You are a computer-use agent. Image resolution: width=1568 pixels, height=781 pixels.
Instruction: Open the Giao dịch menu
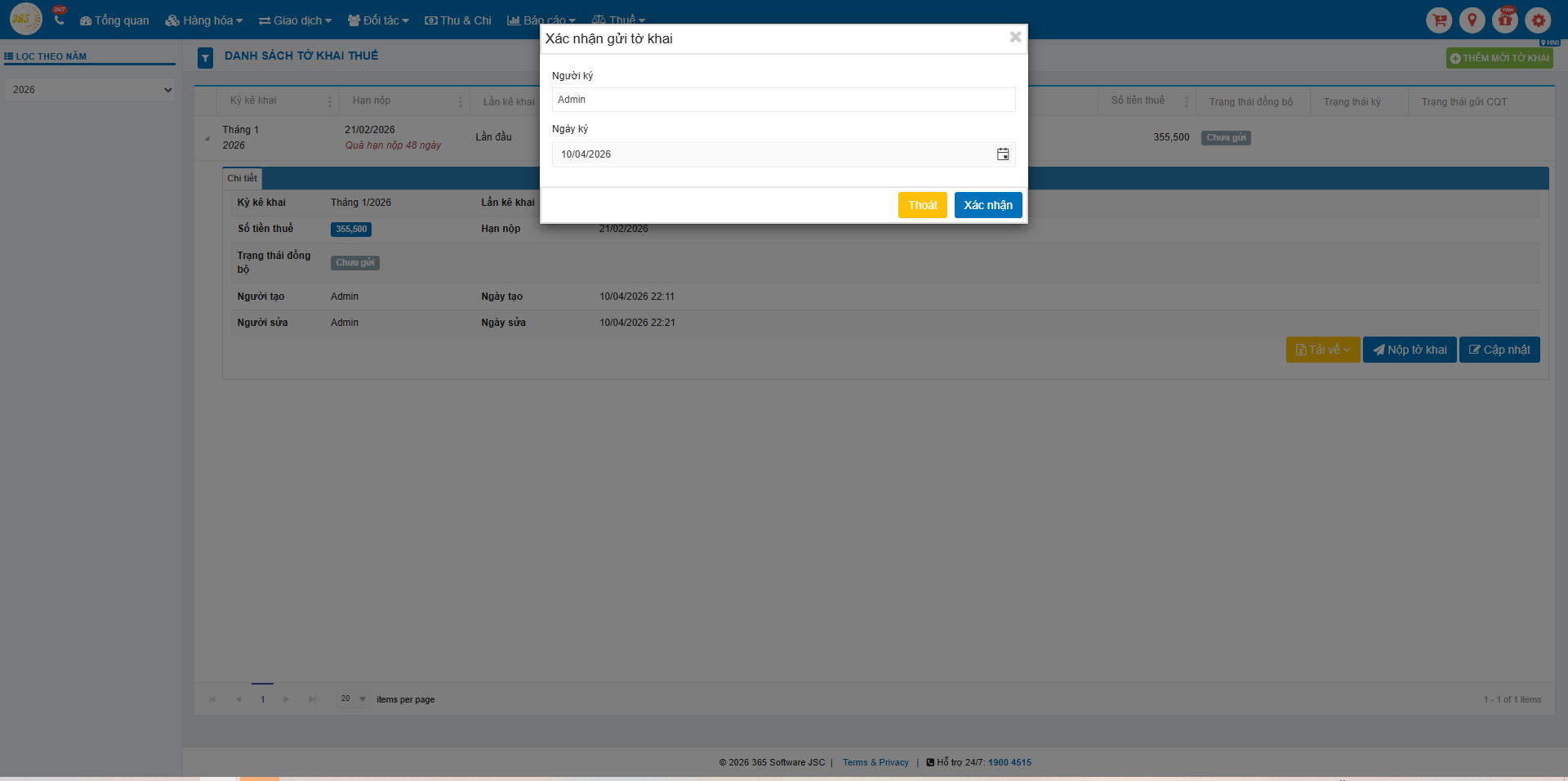pyautogui.click(x=295, y=20)
